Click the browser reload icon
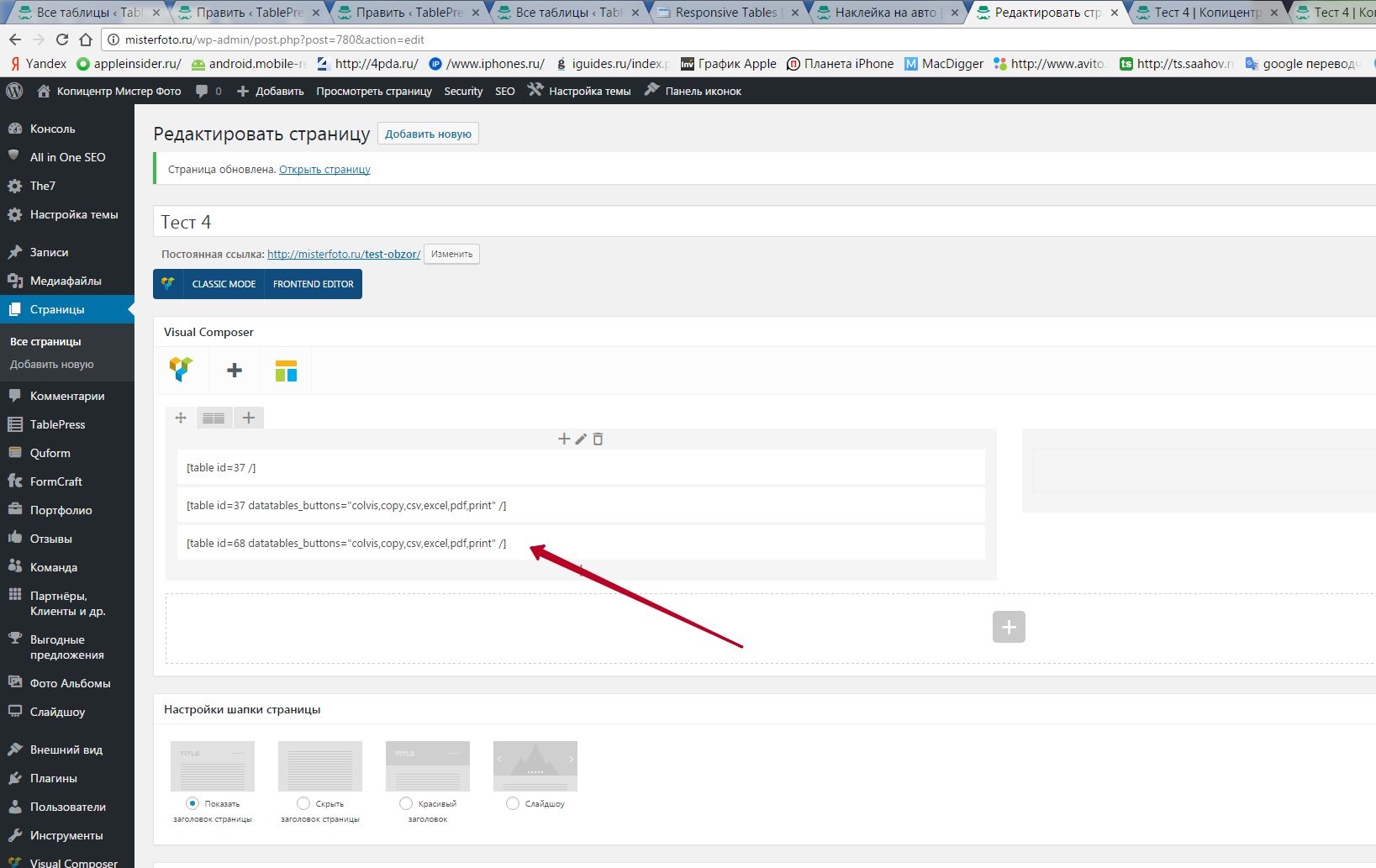The height and width of the screenshot is (868, 1376). click(62, 39)
